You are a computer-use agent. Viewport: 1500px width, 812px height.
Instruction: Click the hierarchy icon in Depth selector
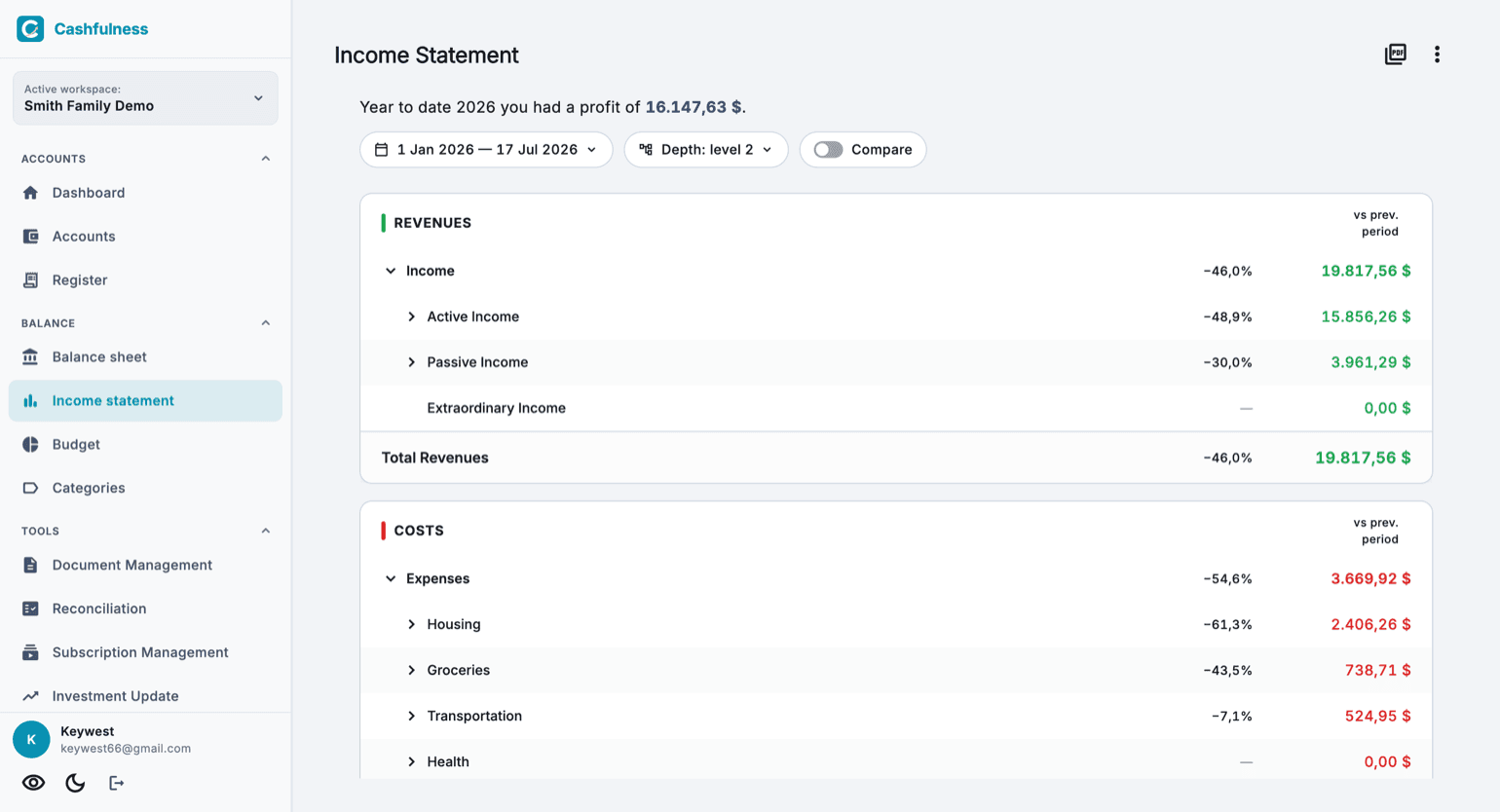(646, 150)
